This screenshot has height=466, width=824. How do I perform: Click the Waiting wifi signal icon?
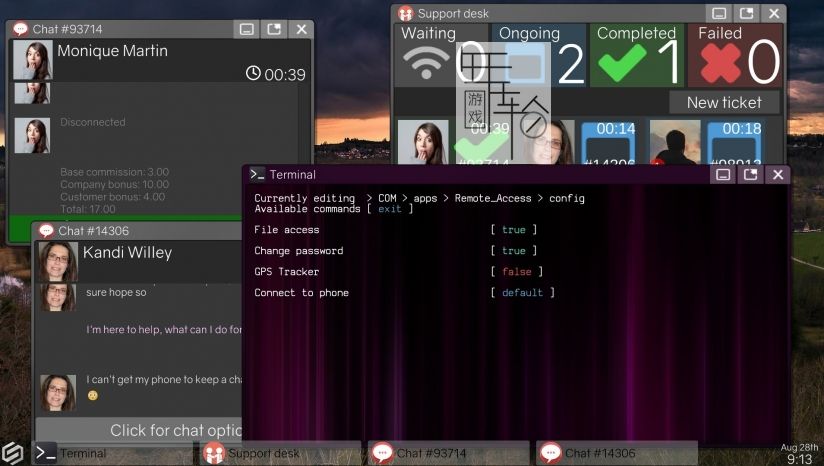pyautogui.click(x=426, y=64)
